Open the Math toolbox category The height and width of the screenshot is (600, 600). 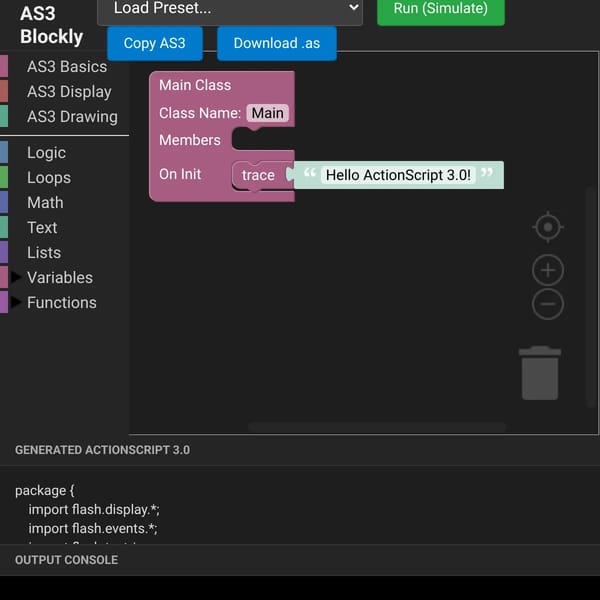[x=64, y=202]
